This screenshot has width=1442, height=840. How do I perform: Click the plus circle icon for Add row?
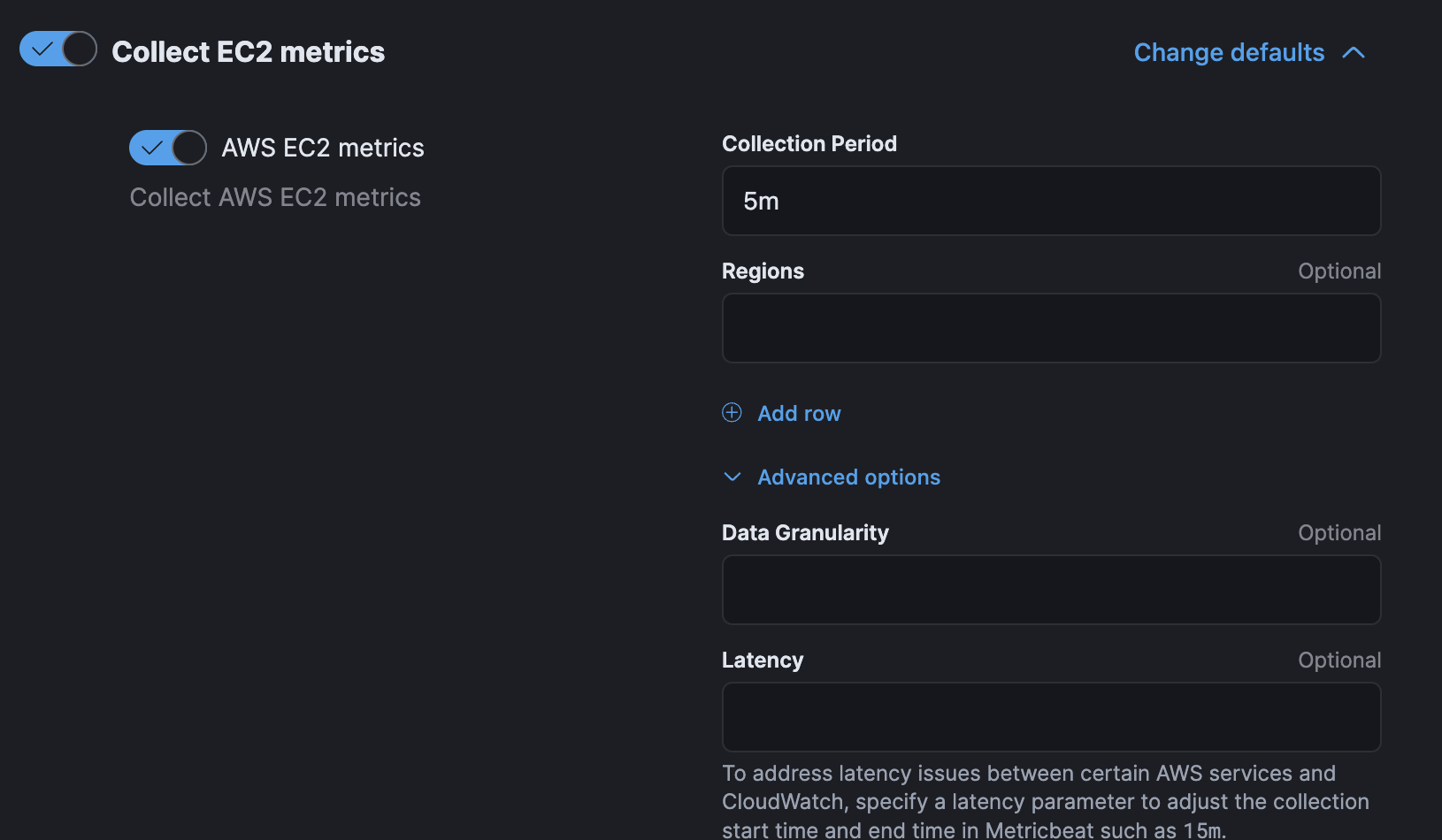click(732, 413)
